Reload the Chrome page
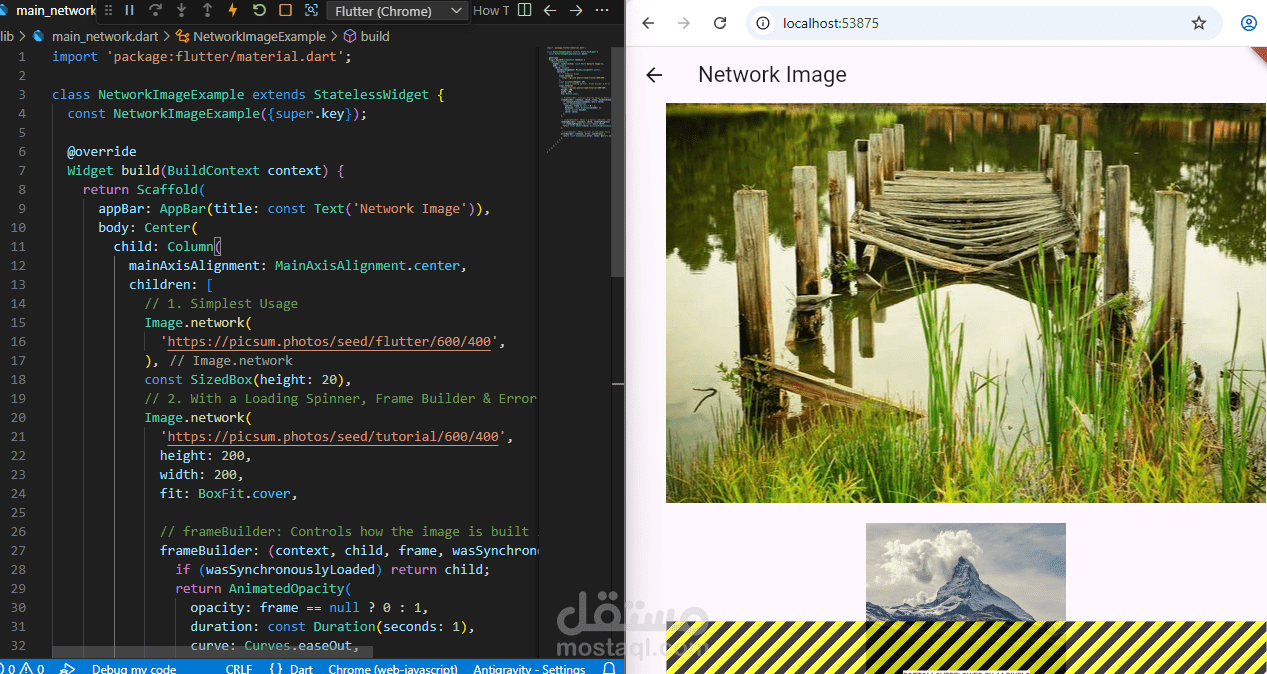This screenshot has height=674, width=1267. tap(720, 23)
